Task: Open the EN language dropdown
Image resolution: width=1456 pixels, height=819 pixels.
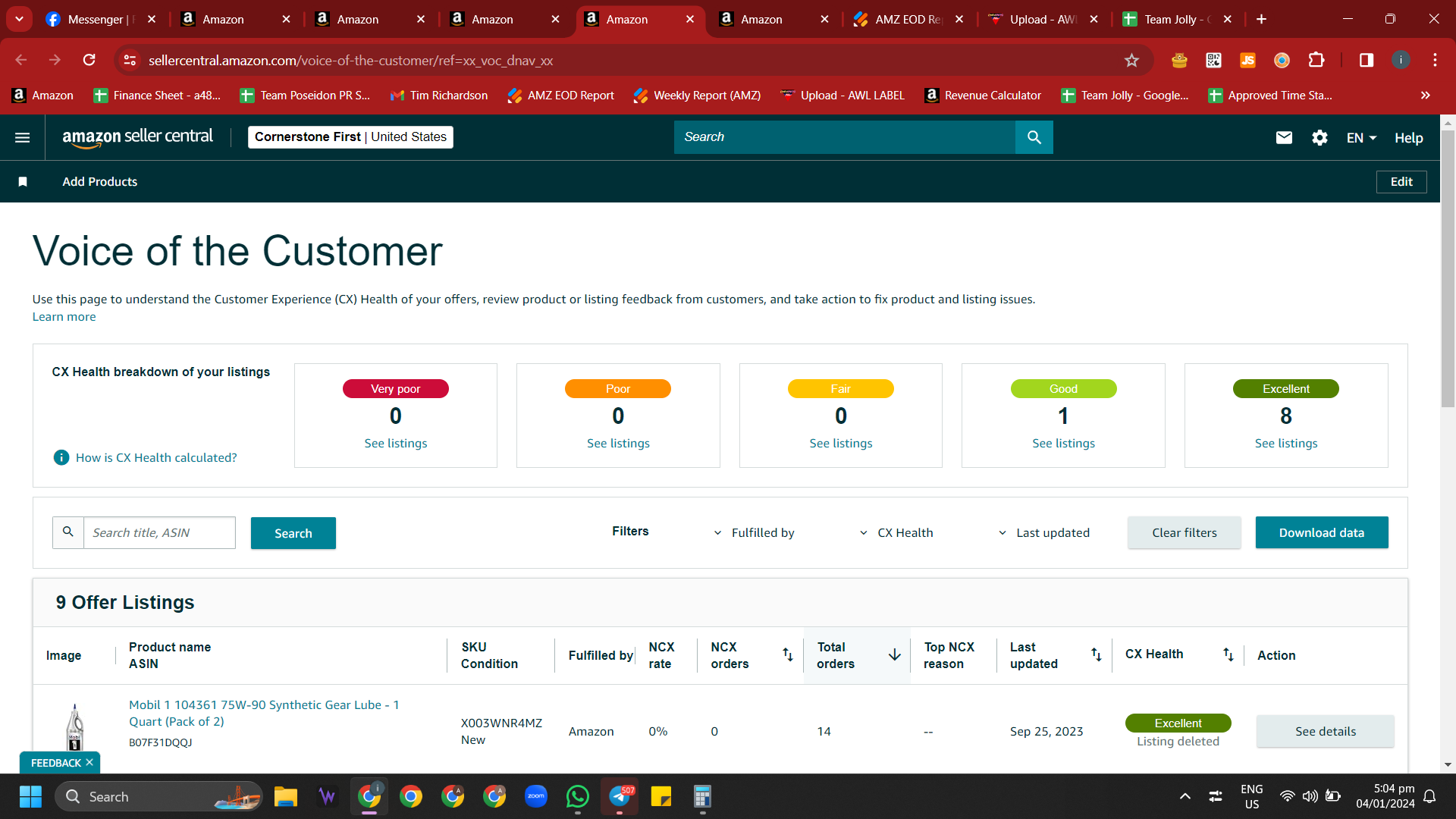Action: pos(1361,137)
